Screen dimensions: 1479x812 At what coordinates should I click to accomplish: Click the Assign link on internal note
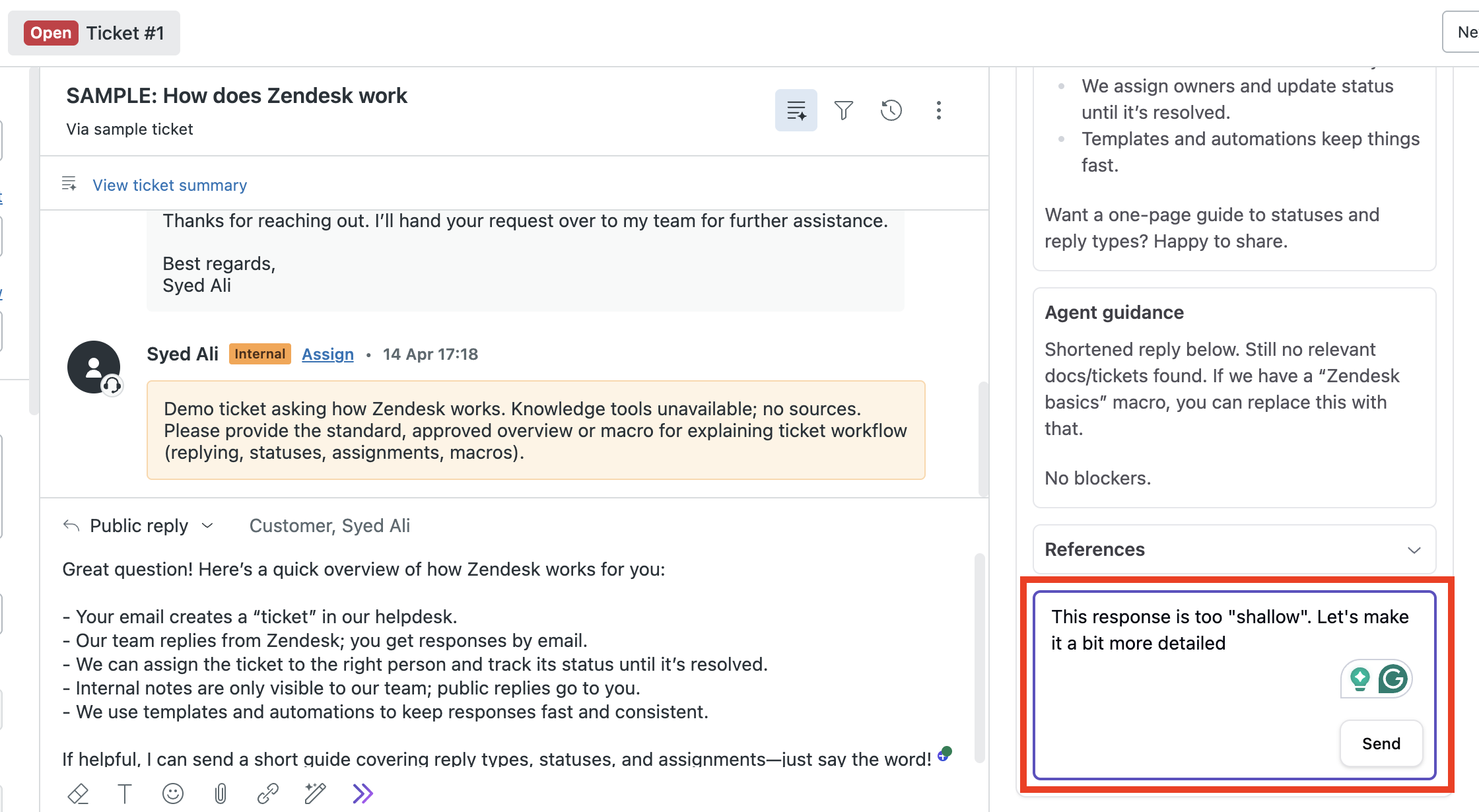[x=327, y=355]
